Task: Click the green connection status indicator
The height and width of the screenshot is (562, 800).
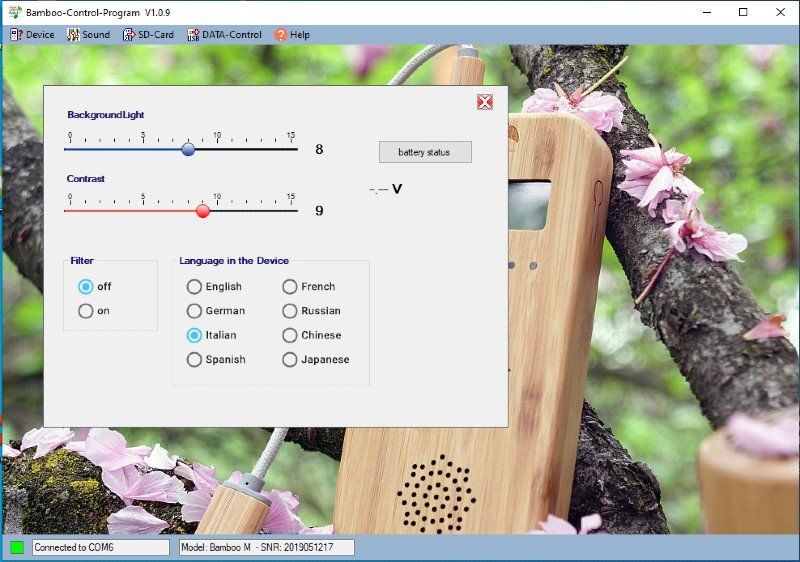Action: click(17, 547)
